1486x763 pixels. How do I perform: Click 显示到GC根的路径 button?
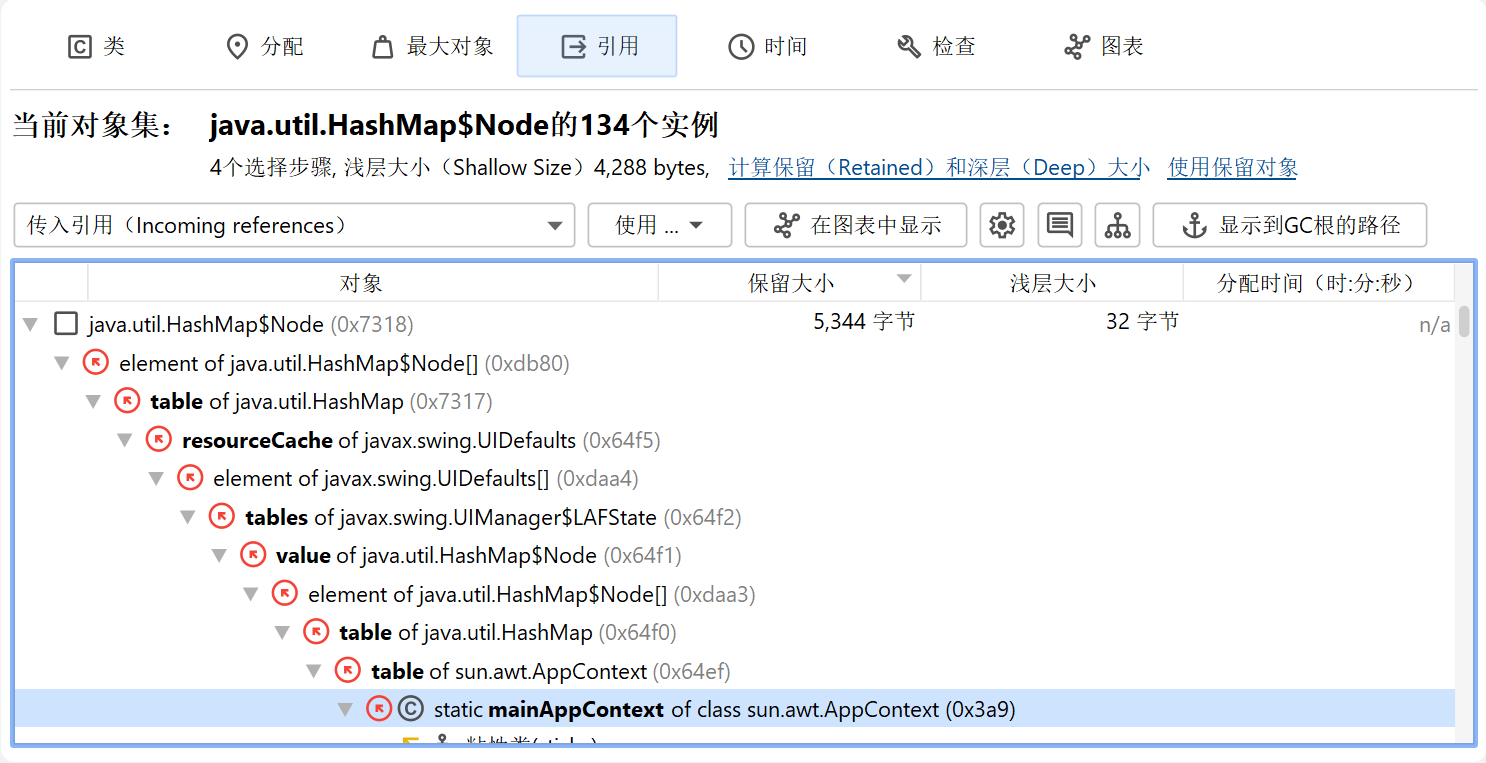pos(1290,225)
